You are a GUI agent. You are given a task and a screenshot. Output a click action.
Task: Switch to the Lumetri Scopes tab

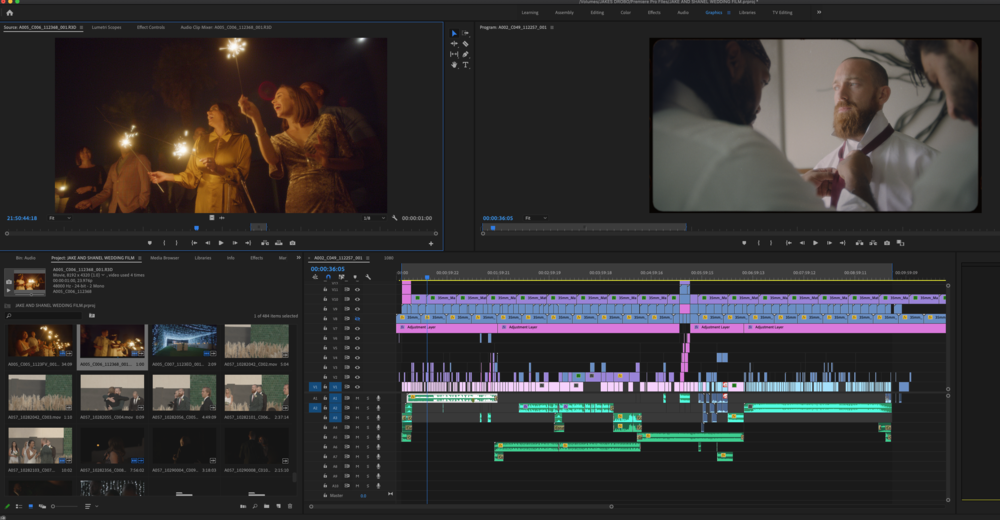tap(106, 27)
